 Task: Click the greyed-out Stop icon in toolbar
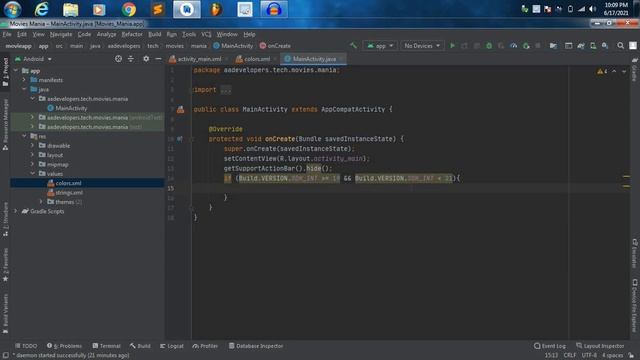[538, 46]
